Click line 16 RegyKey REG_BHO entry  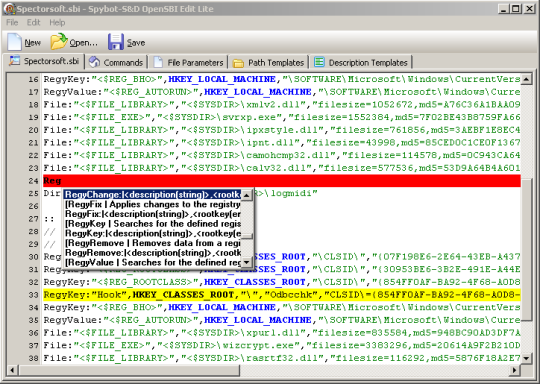[x=282, y=79]
